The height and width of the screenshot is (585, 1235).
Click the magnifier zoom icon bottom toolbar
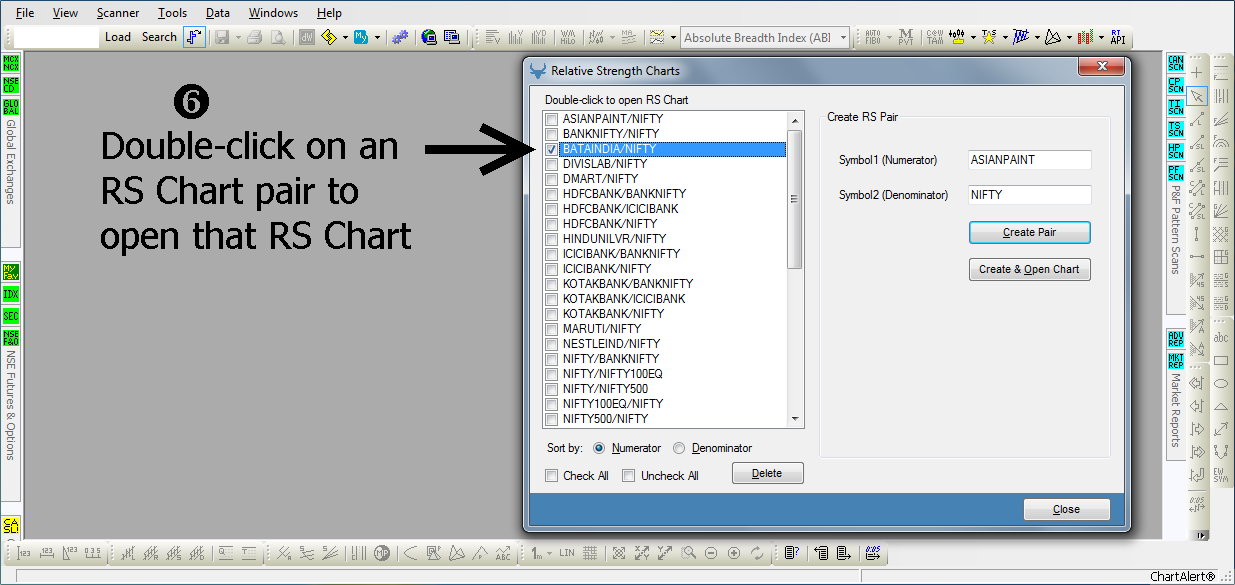[688, 553]
